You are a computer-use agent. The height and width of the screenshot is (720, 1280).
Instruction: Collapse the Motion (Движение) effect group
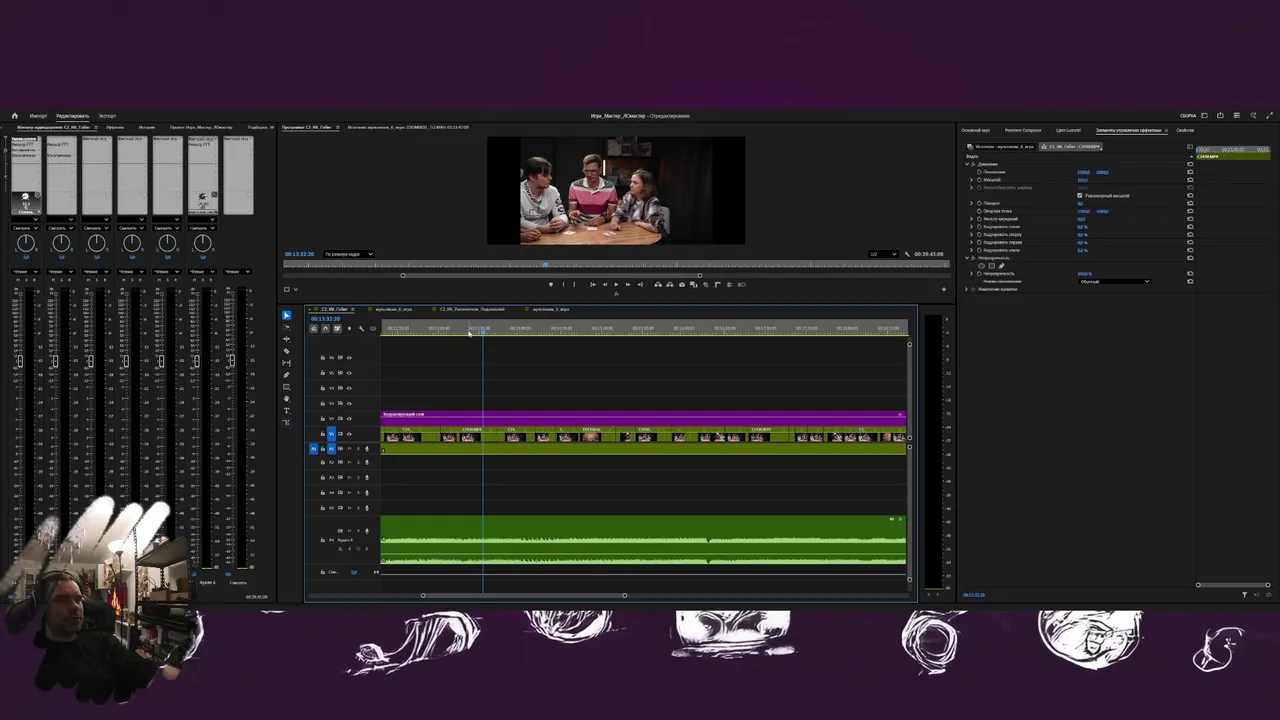pyautogui.click(x=967, y=164)
